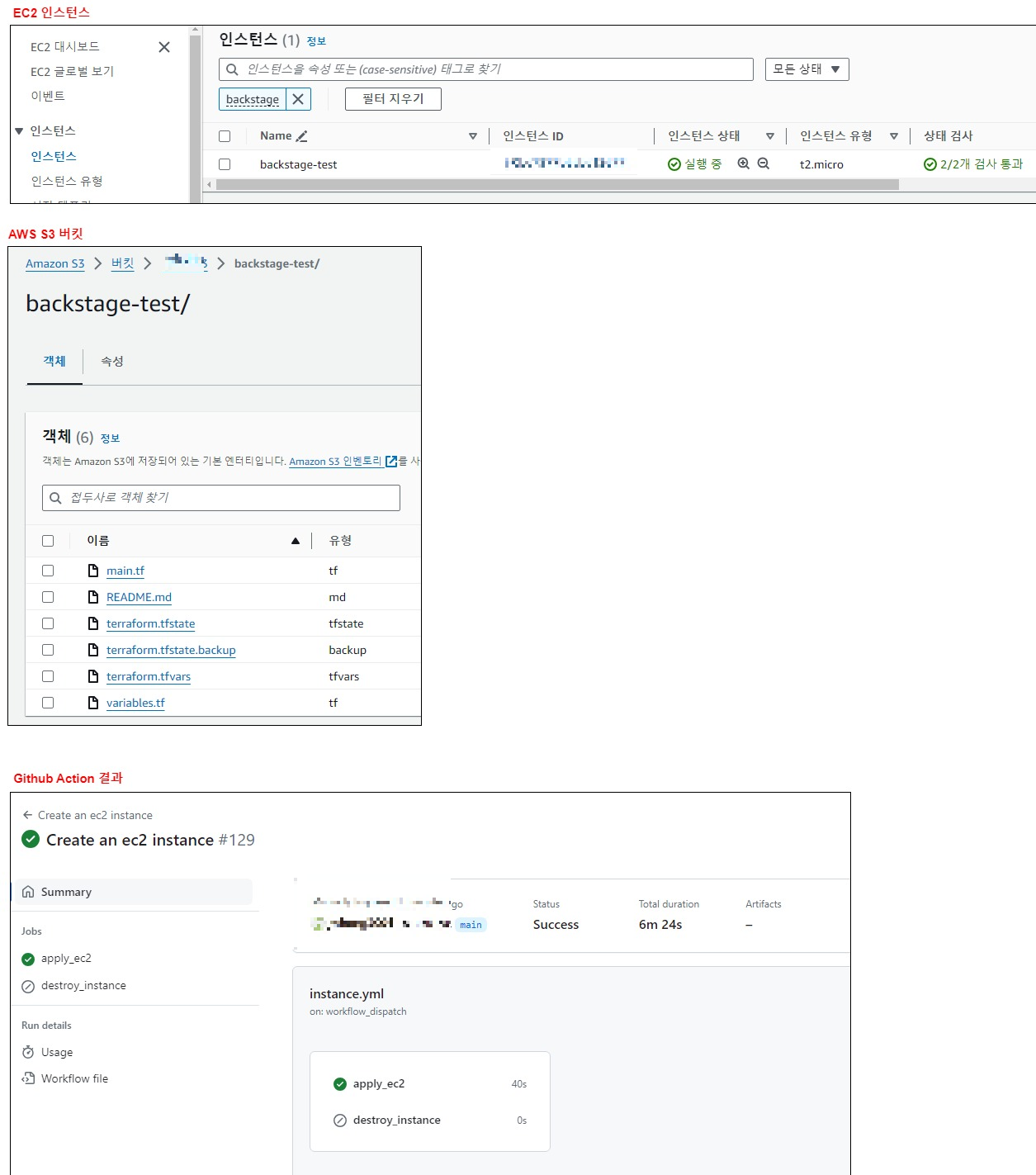Screen dimensions: 1036x1175
Task: Close the EC2 sidebar with X icon
Action: [164, 47]
